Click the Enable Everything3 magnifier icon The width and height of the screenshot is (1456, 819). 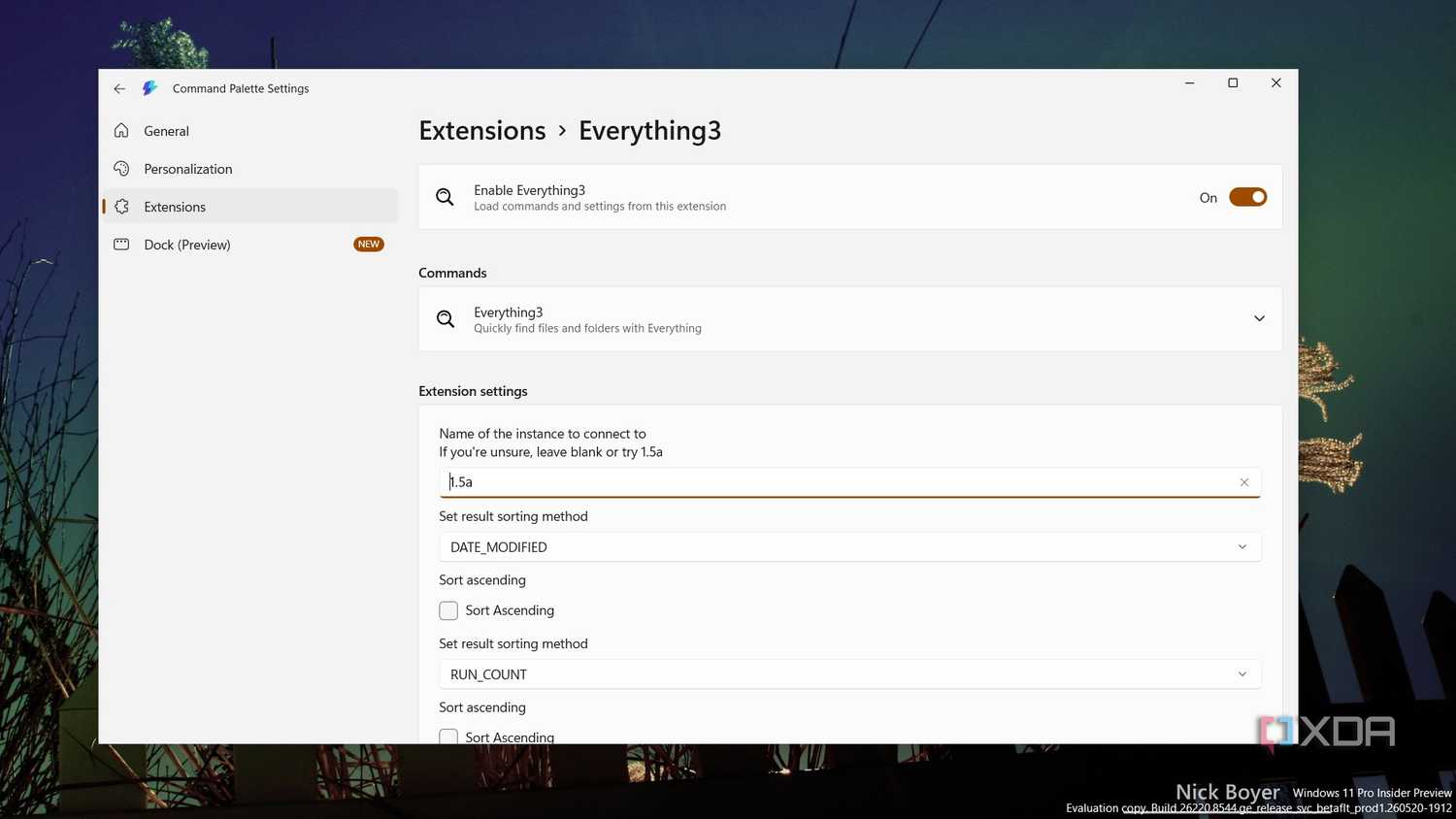coord(445,197)
